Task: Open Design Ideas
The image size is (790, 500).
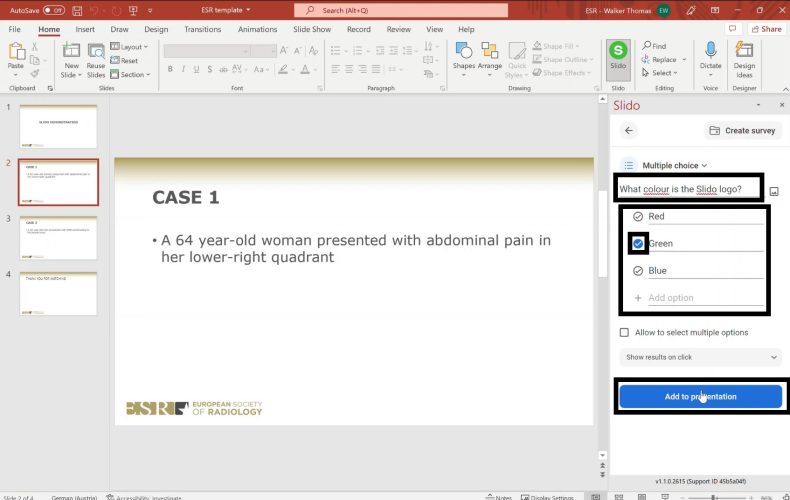Action: pos(744,59)
